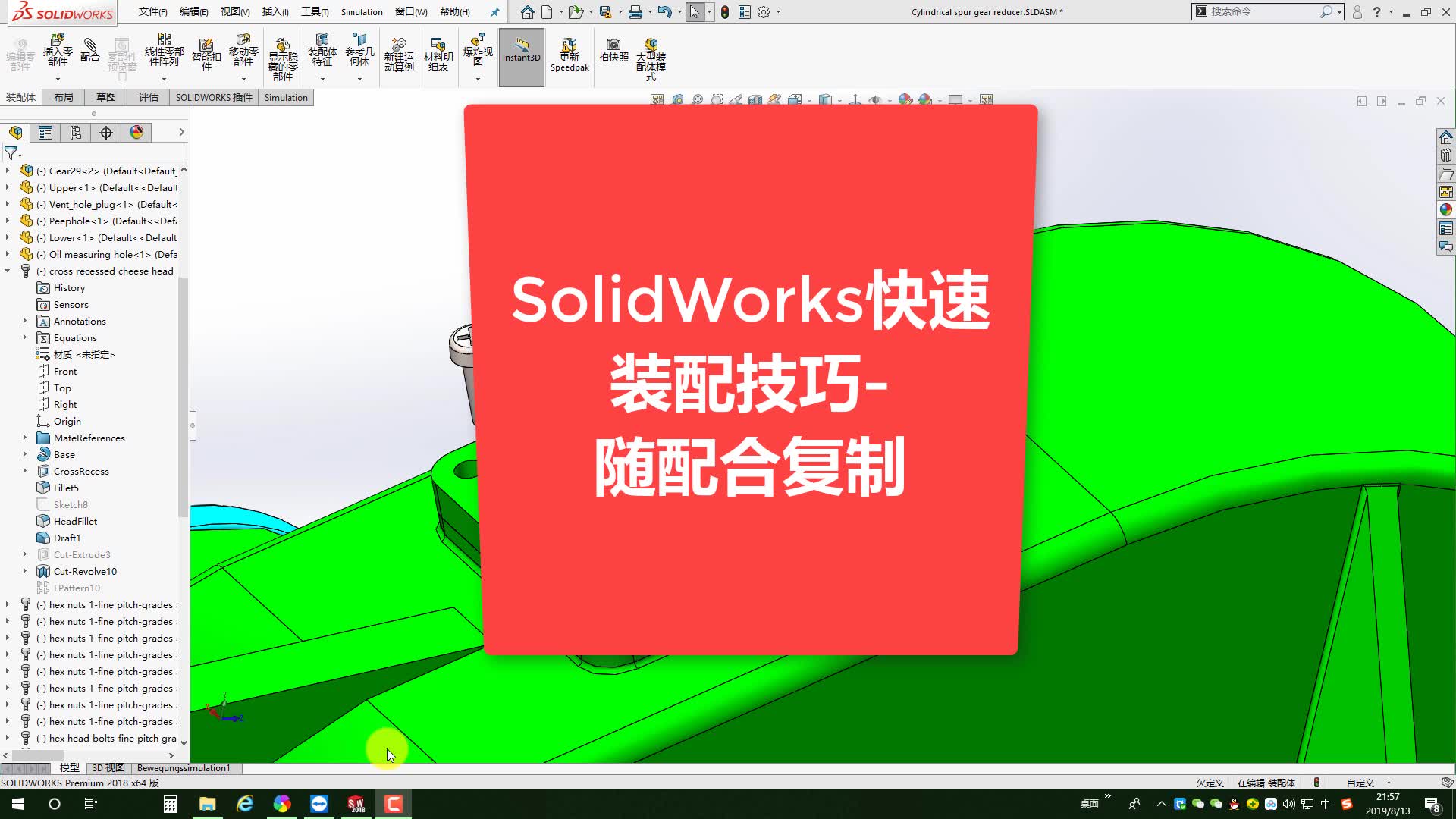Expand the Gear29<2> tree node
The height and width of the screenshot is (819, 1456).
click(x=8, y=171)
